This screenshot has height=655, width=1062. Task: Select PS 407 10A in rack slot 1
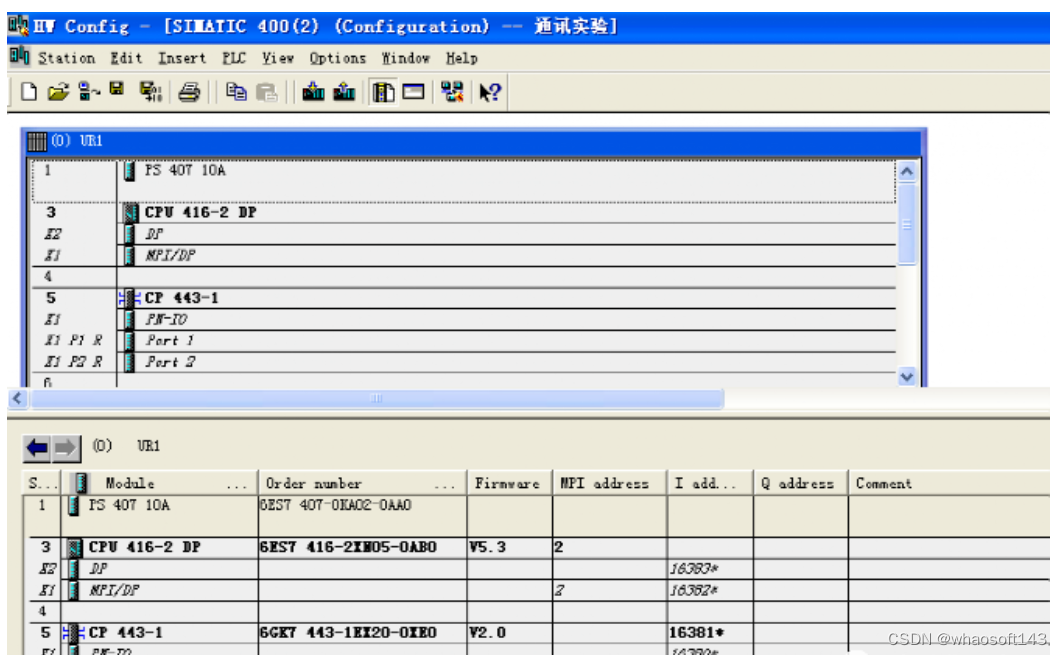465,181
